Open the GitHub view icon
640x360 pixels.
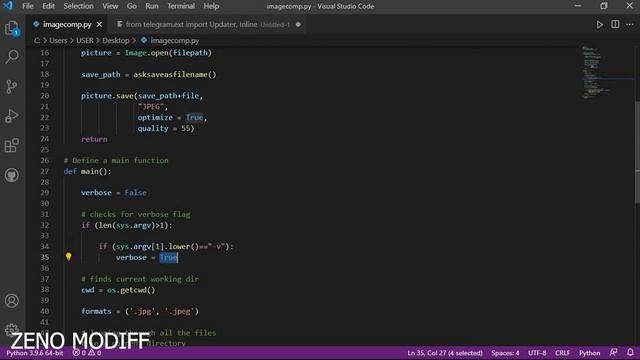(12, 175)
